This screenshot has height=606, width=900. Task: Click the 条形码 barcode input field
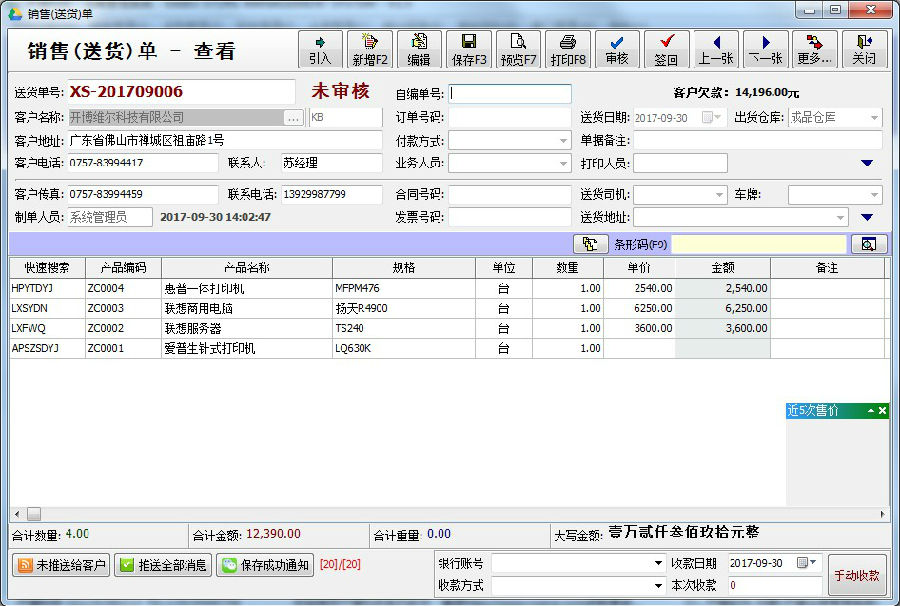click(x=759, y=244)
